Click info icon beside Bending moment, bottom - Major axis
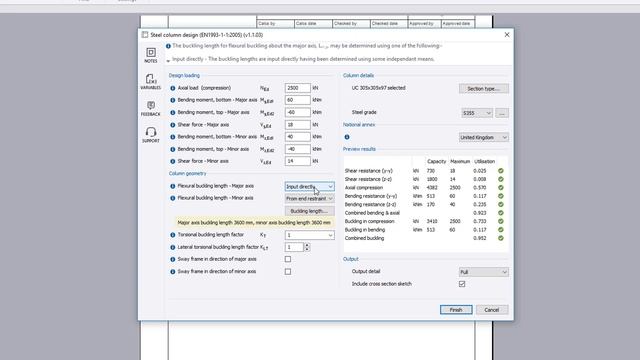640x360 pixels. (x=173, y=100)
